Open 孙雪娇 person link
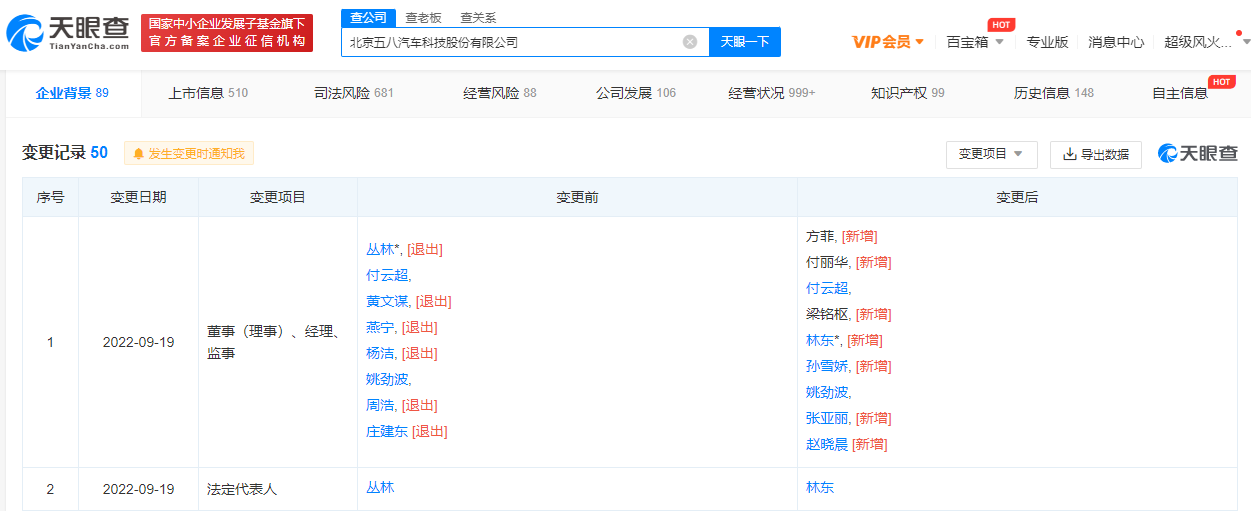 tap(827, 366)
